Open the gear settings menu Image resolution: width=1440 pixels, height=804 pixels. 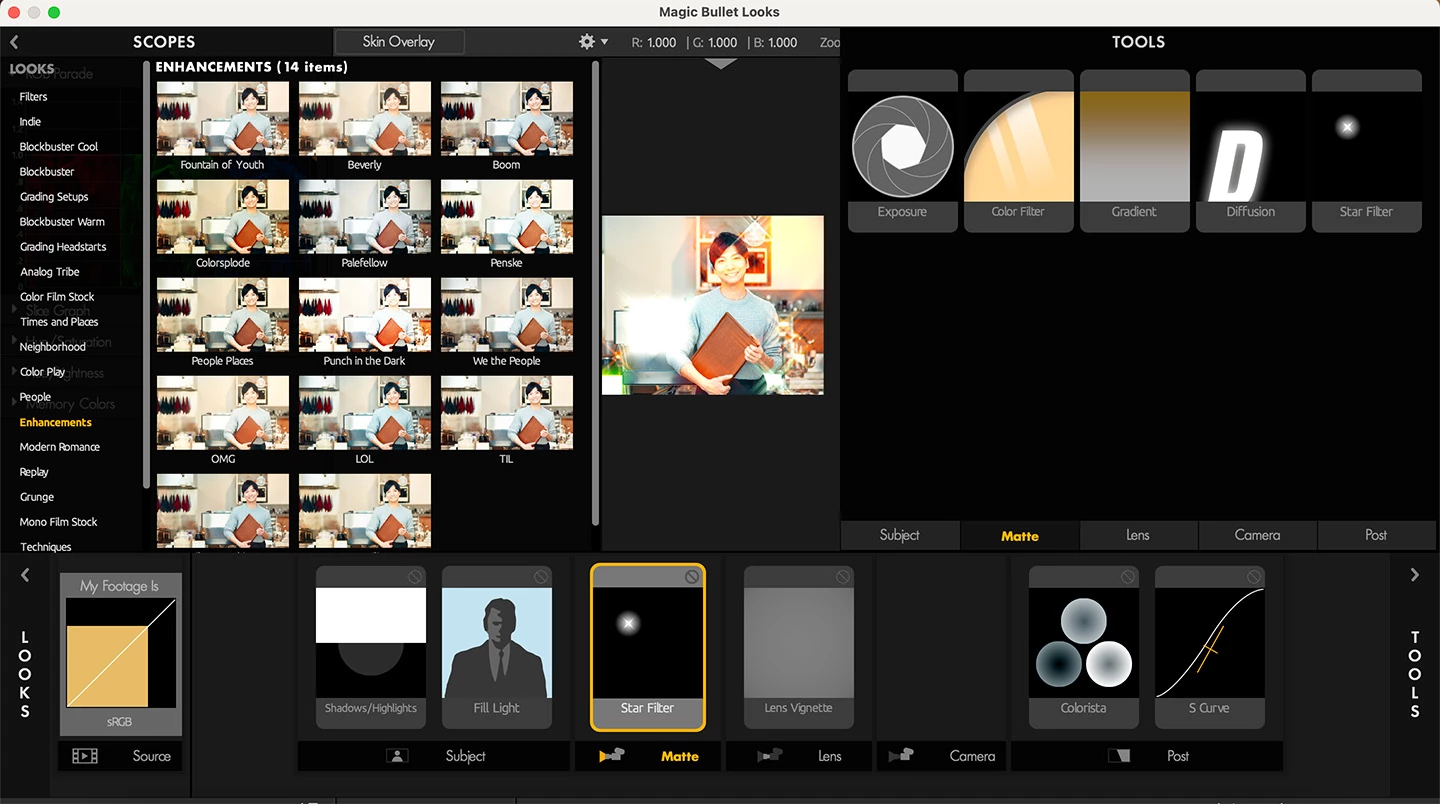592,42
